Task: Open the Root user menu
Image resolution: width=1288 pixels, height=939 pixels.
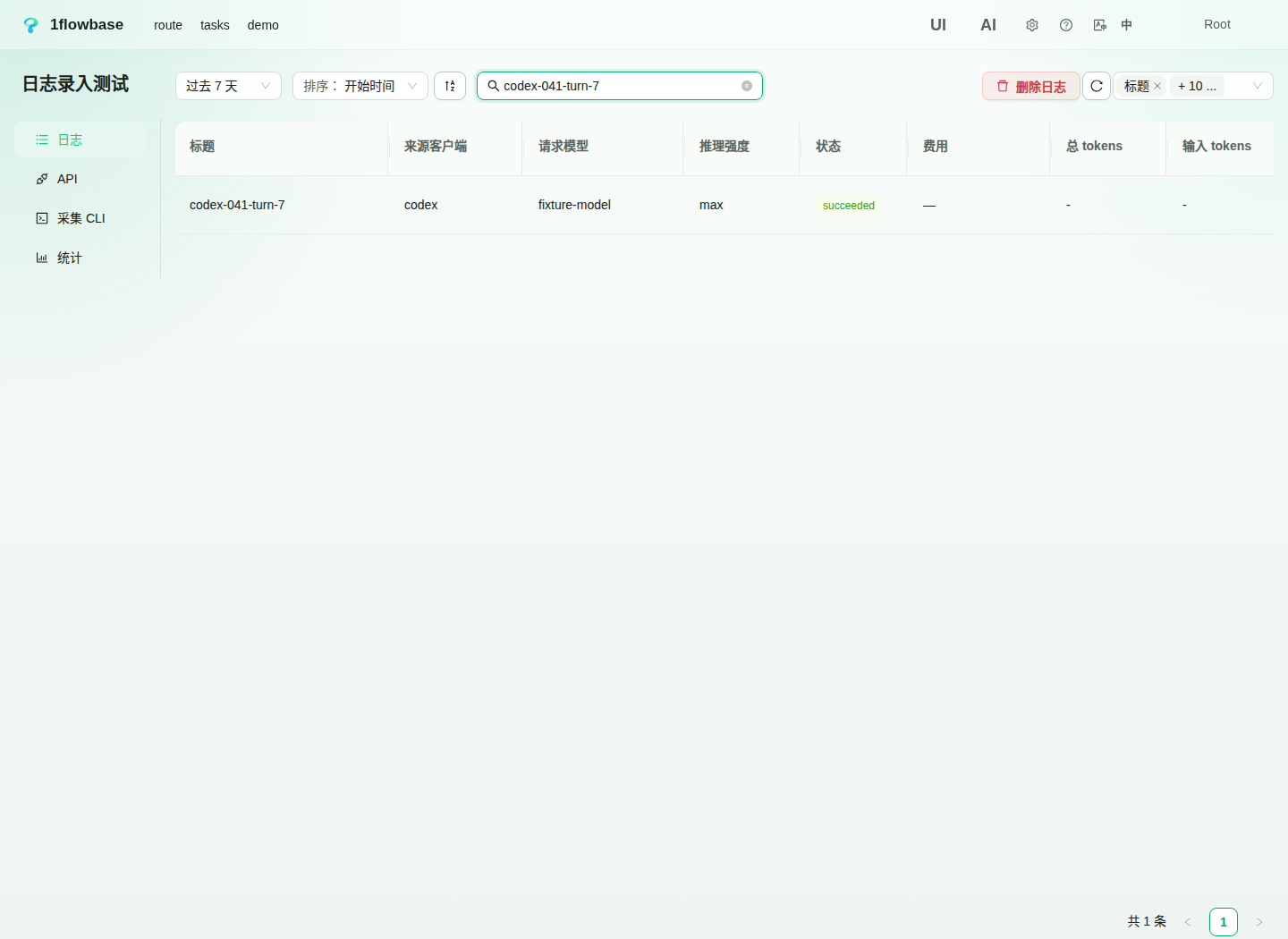Action: (x=1217, y=24)
